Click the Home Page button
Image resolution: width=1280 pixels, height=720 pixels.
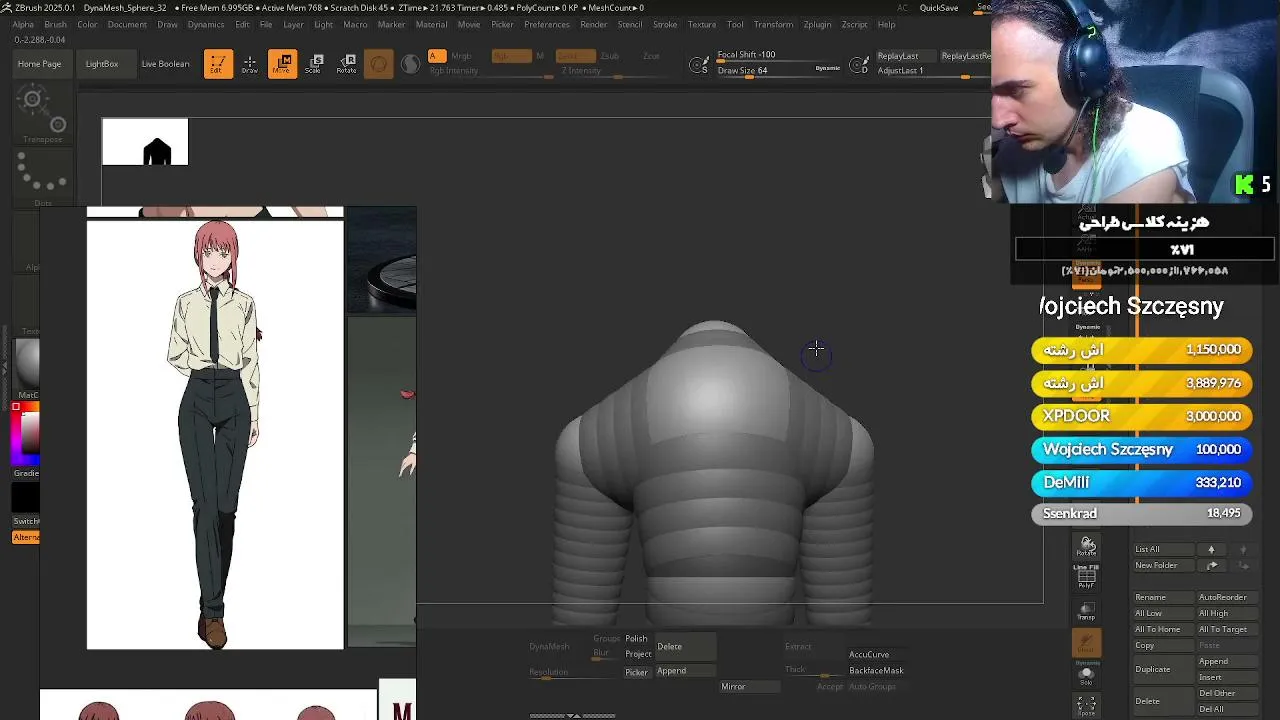pos(40,64)
